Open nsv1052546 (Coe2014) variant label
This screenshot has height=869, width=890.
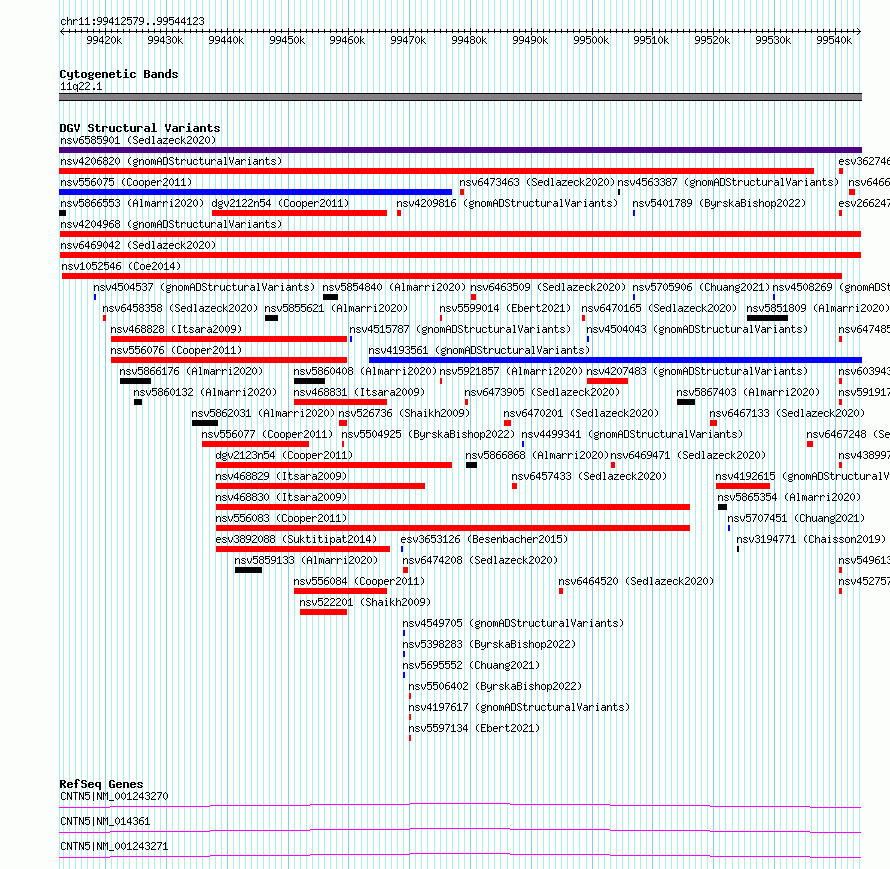121,266
